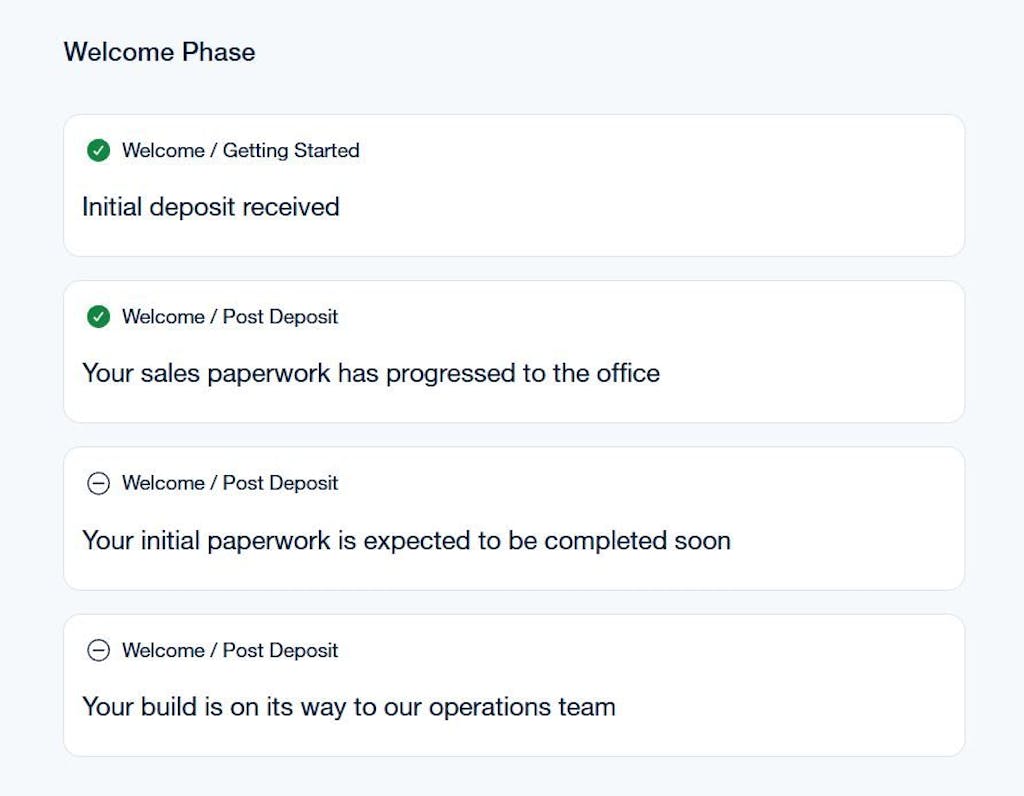Click the sales paperwork progressed message text
The width and height of the screenshot is (1024, 796).
(370, 373)
